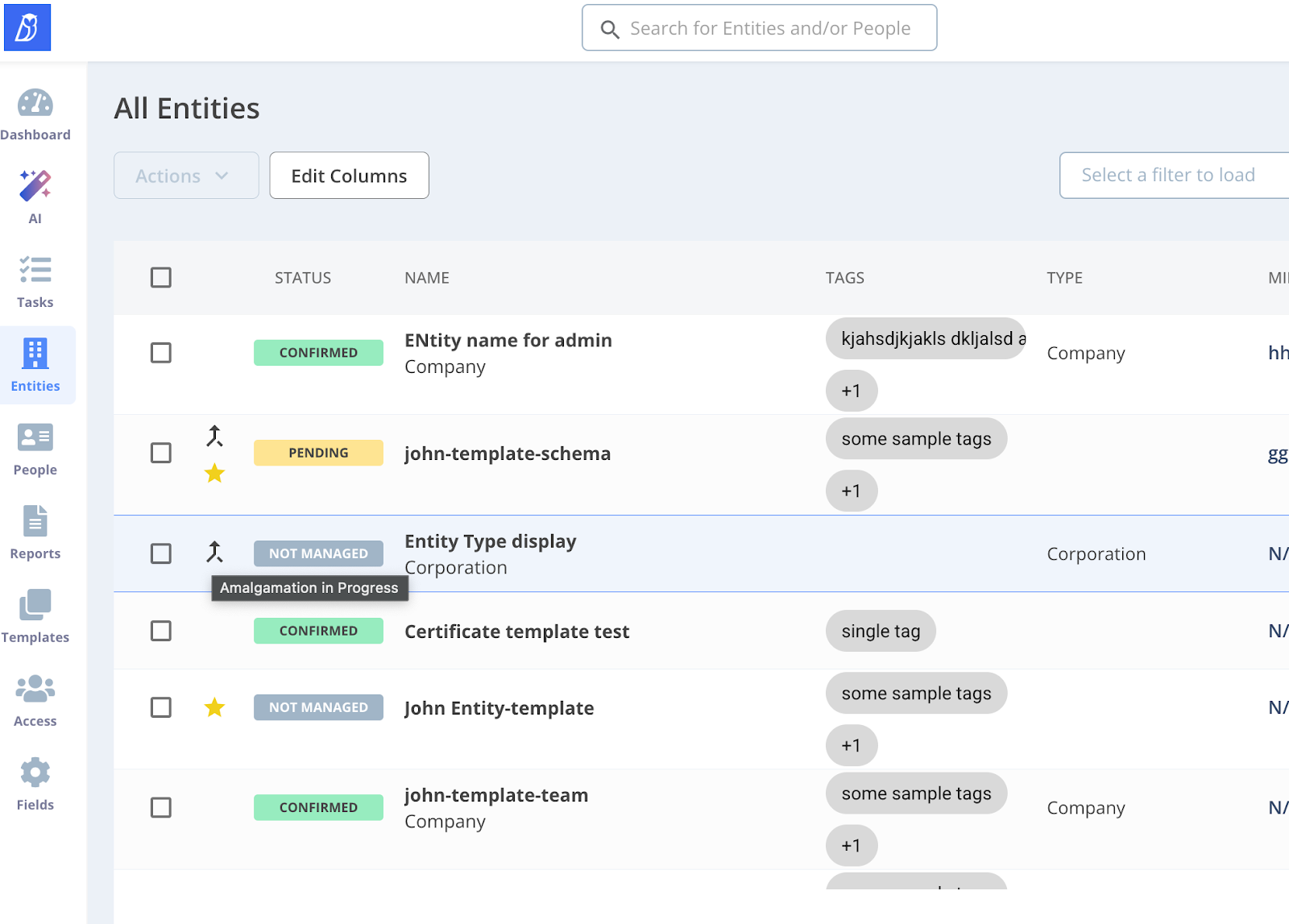This screenshot has width=1289, height=924.
Task: Click the Edit Columns button
Action: coord(349,176)
